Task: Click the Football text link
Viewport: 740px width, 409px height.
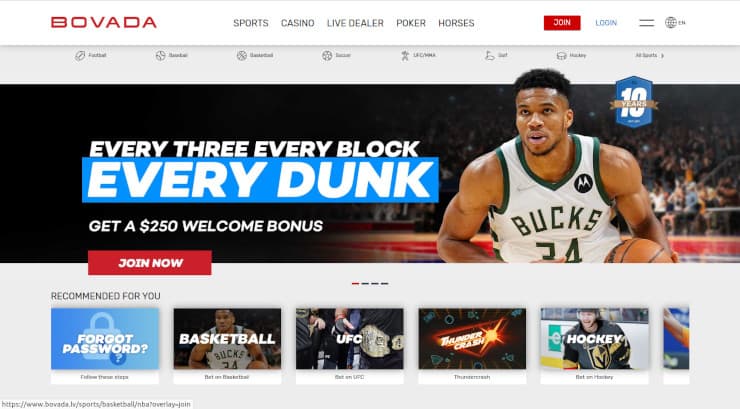Action: click(97, 56)
